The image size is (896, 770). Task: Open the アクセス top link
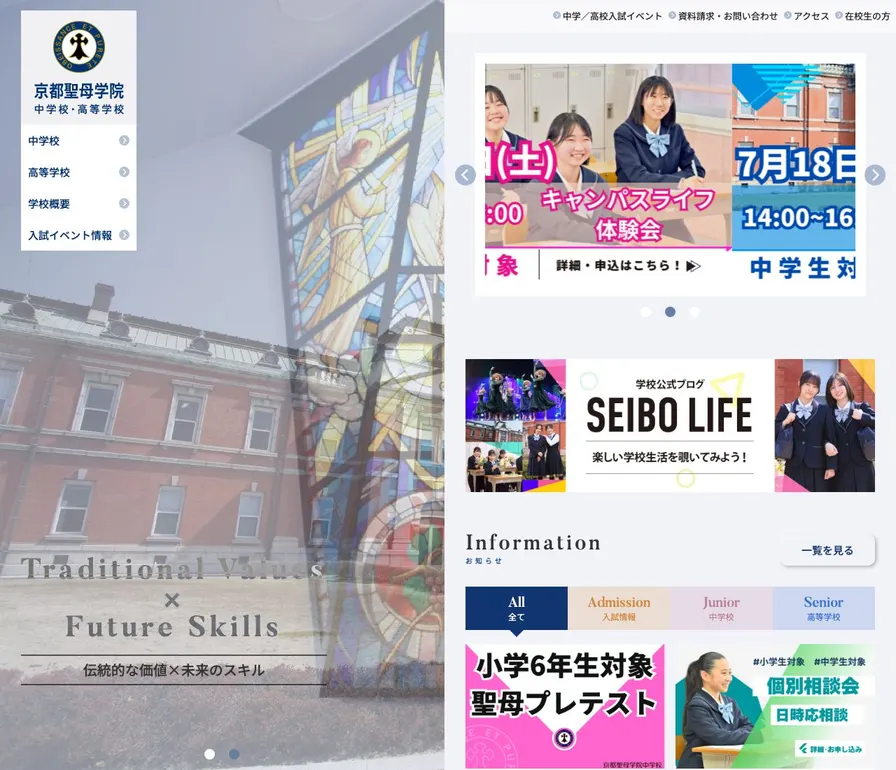pos(811,16)
